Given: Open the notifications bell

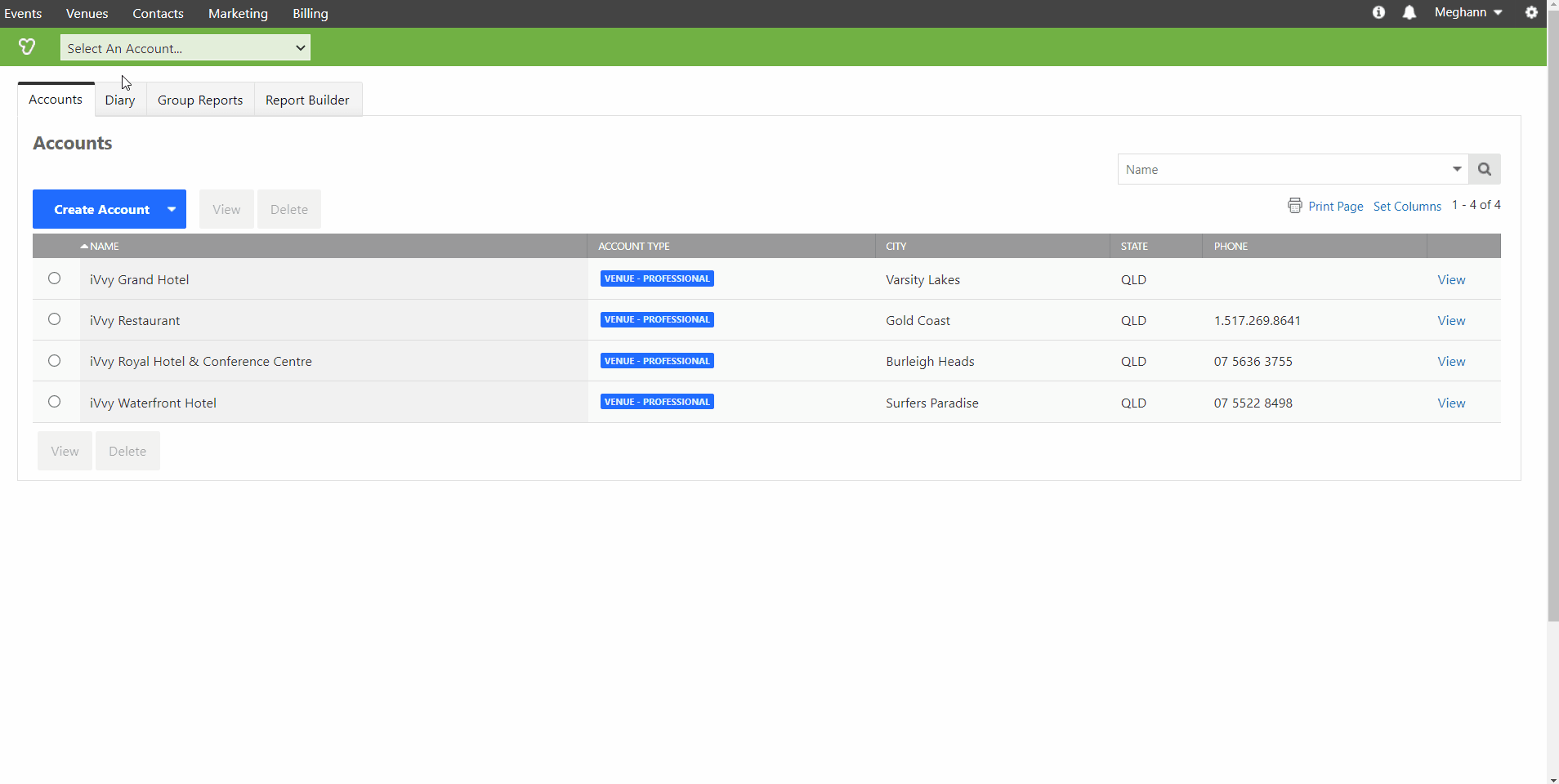Looking at the screenshot, I should 1409,12.
